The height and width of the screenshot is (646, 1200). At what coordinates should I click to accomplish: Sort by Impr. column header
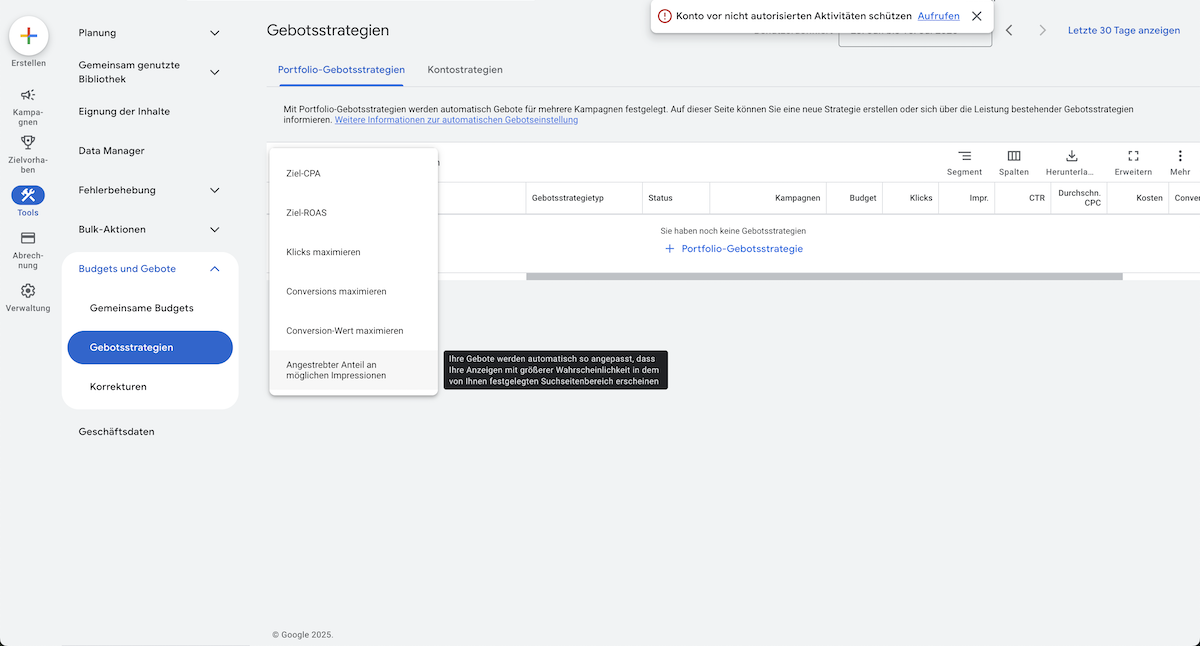click(979, 198)
